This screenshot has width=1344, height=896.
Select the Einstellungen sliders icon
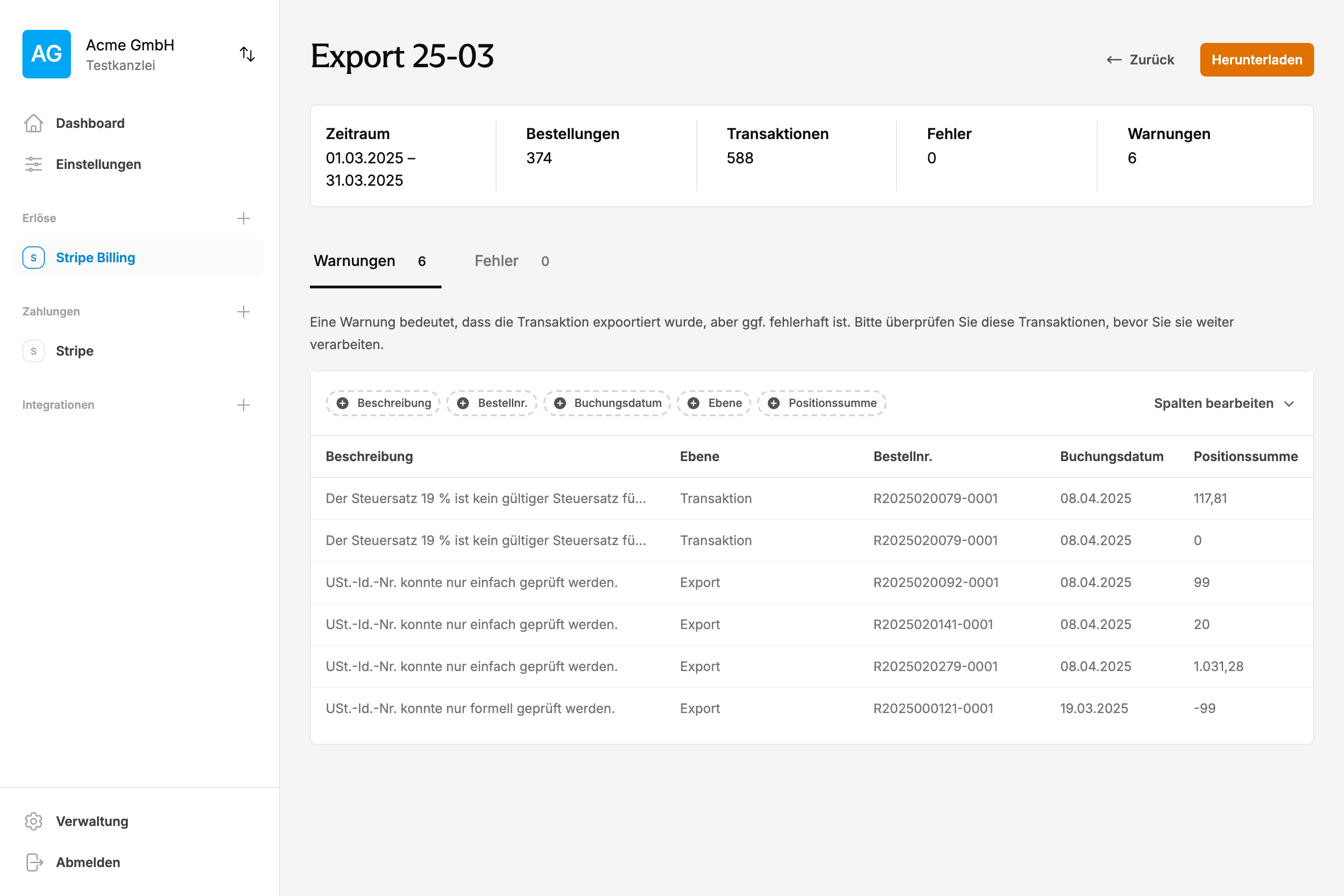(33, 165)
